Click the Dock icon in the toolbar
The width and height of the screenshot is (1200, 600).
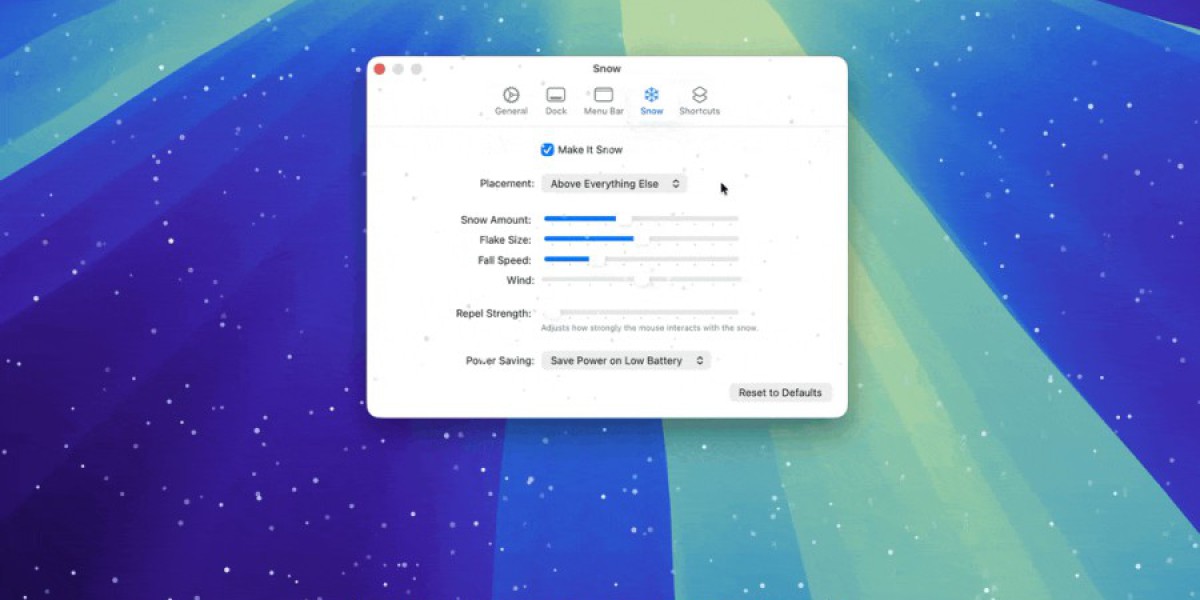pos(556,95)
